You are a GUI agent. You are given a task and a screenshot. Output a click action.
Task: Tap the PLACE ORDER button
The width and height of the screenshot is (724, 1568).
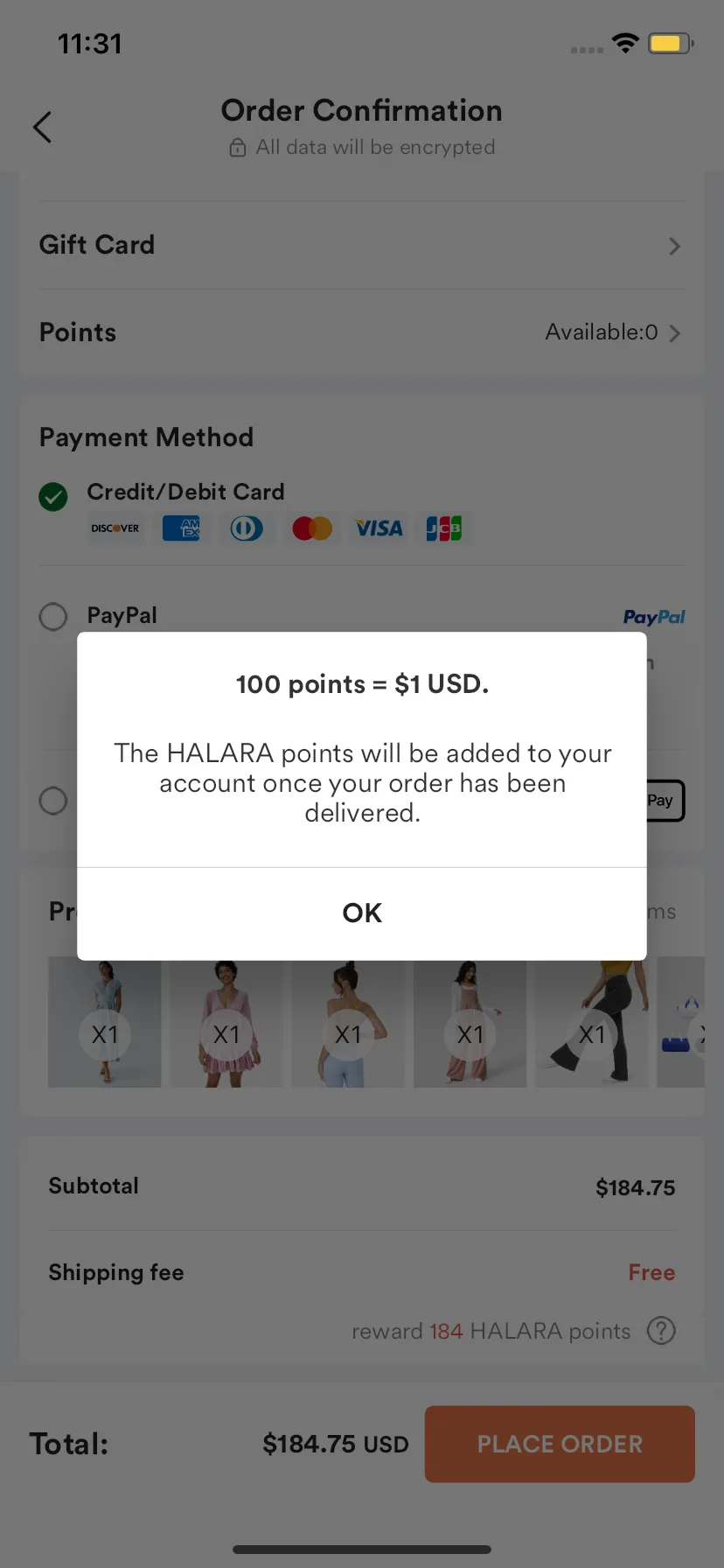560,1444
